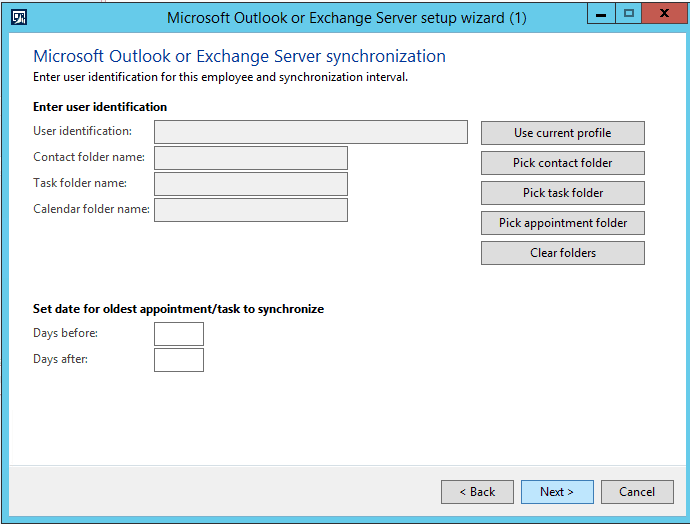Go to previous step with Back button
This screenshot has height=524, width=690.
pyautogui.click(x=477, y=491)
